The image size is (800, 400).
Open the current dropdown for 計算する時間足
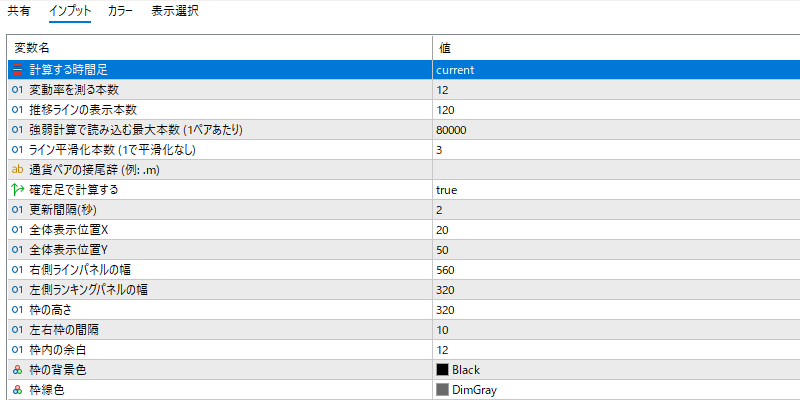tap(616, 70)
